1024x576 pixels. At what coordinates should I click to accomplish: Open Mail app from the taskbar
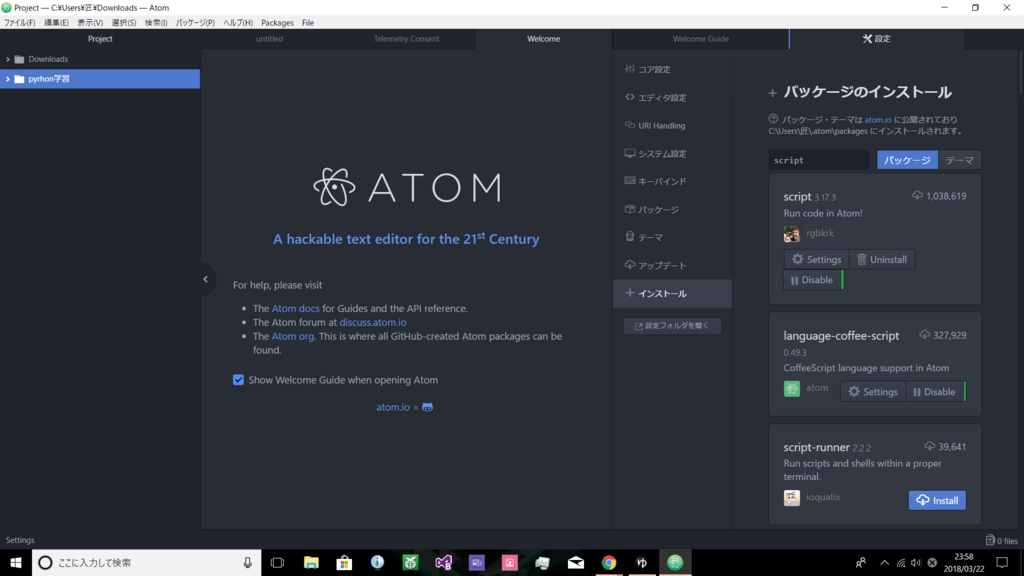click(576, 562)
